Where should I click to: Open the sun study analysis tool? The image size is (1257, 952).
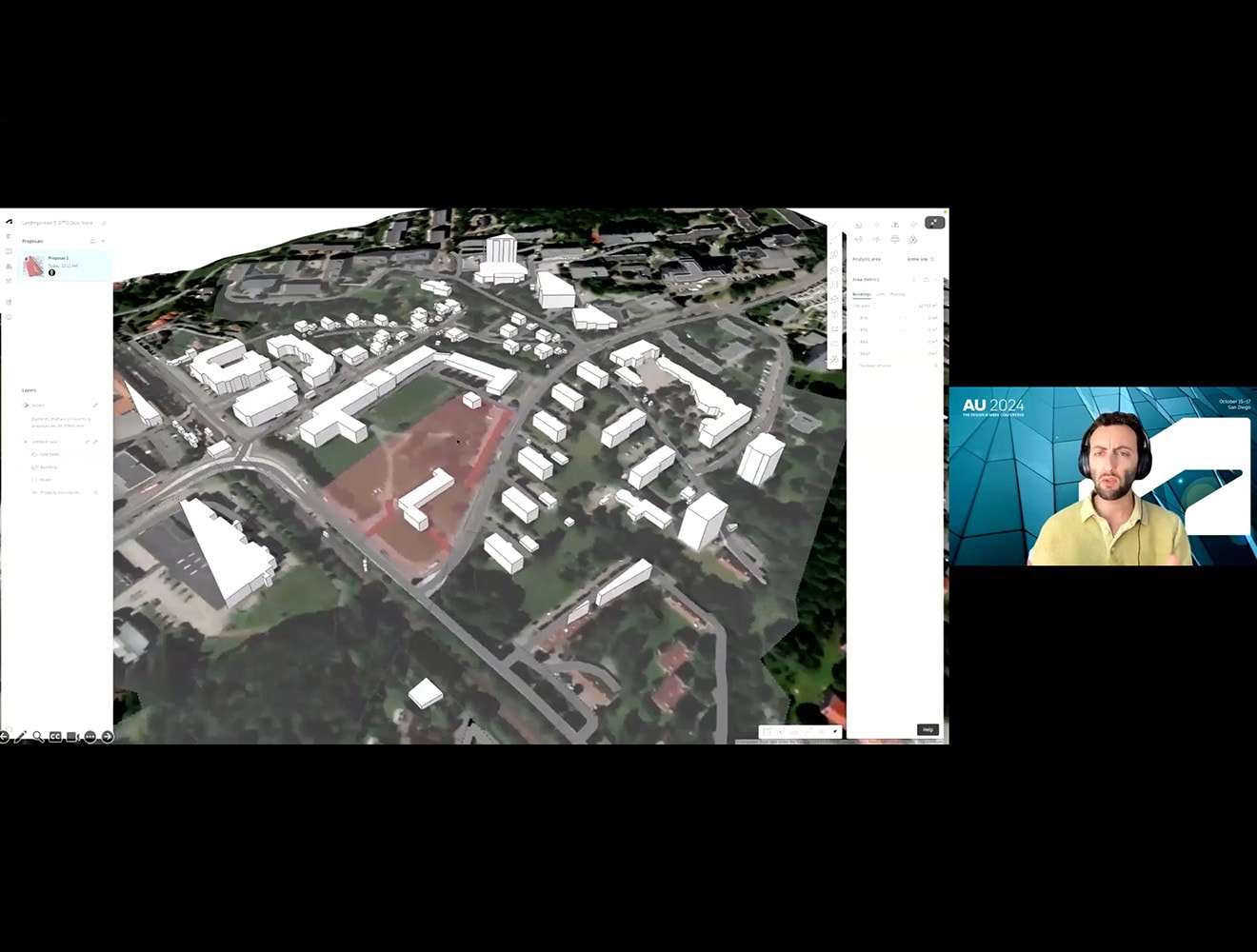point(877,225)
